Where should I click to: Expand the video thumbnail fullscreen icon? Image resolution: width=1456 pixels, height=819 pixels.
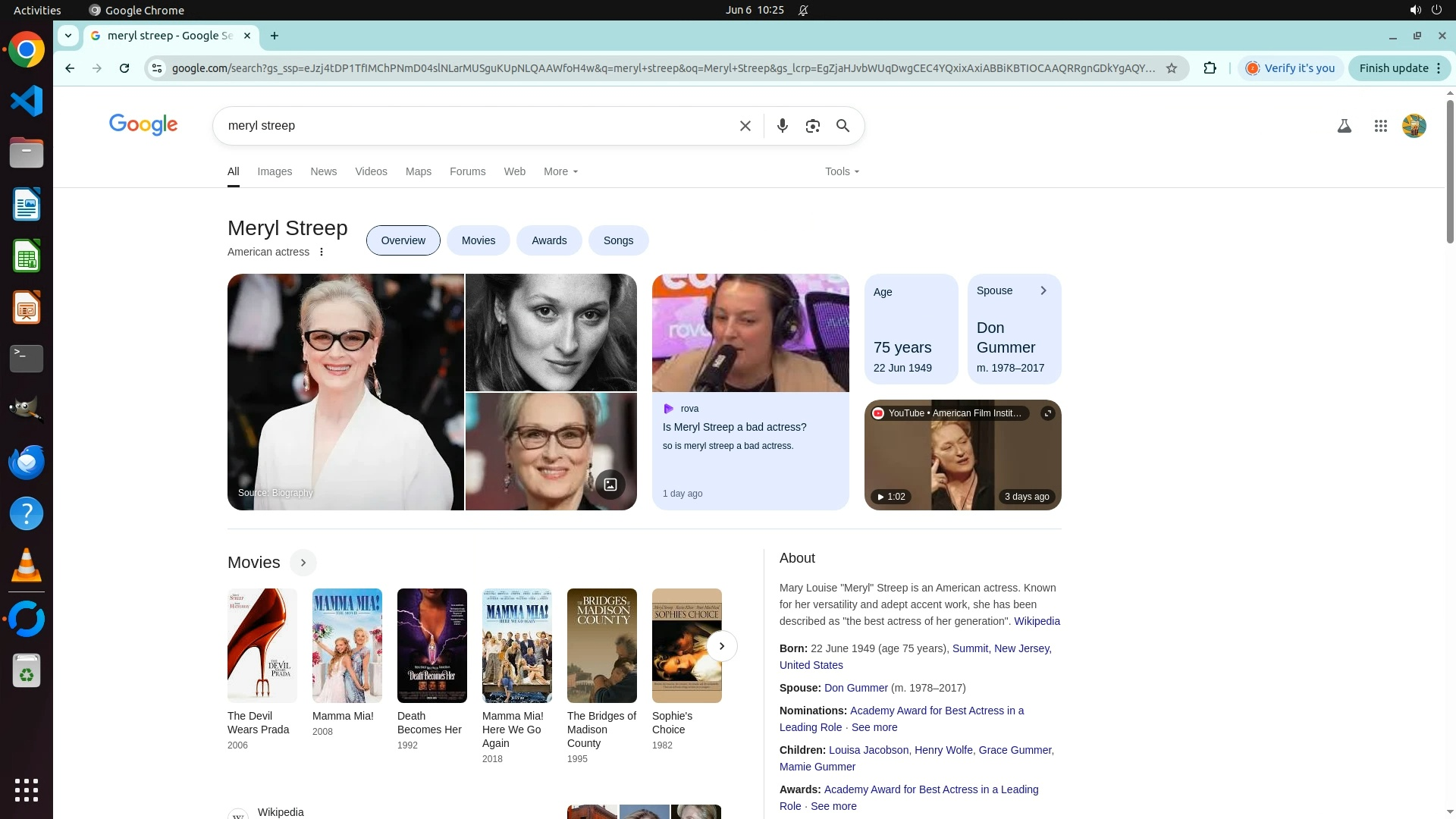point(1047,413)
